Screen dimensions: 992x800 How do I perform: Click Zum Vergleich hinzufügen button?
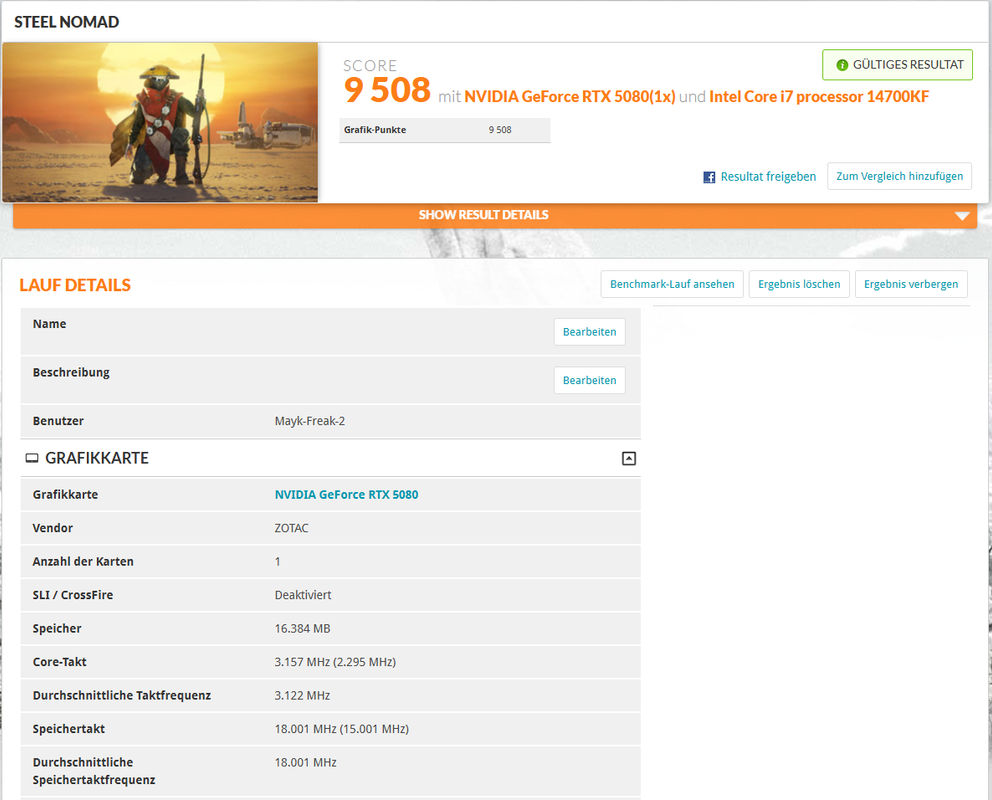tap(900, 176)
